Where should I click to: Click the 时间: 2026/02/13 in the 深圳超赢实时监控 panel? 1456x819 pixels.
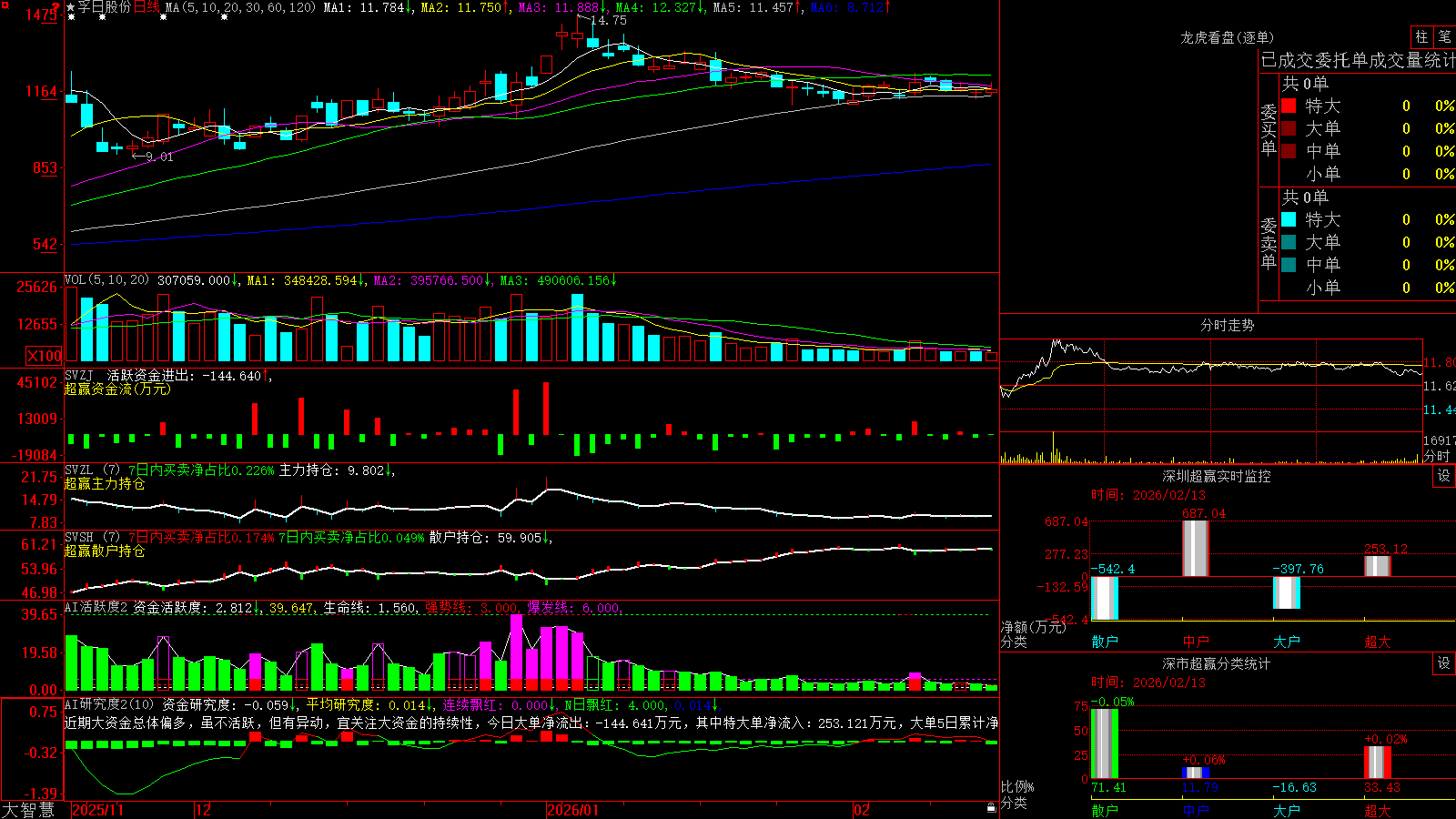click(1148, 495)
